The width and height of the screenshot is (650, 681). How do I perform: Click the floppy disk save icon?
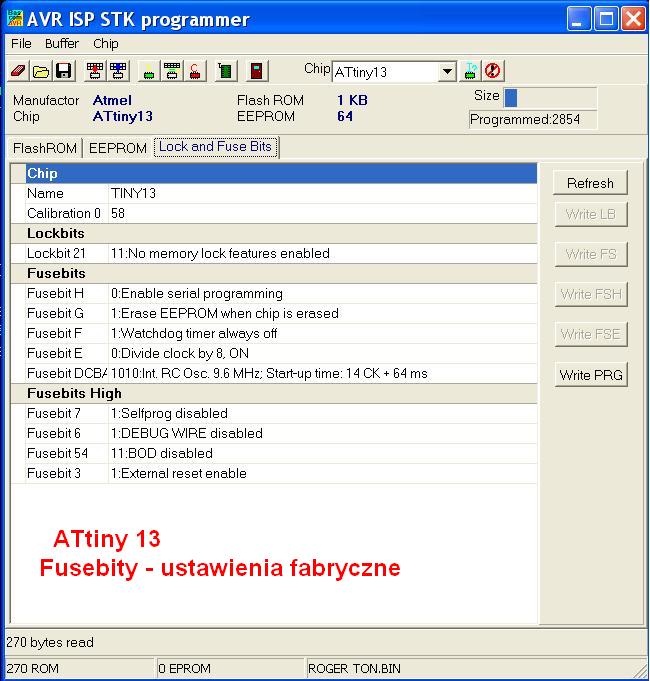[64, 70]
